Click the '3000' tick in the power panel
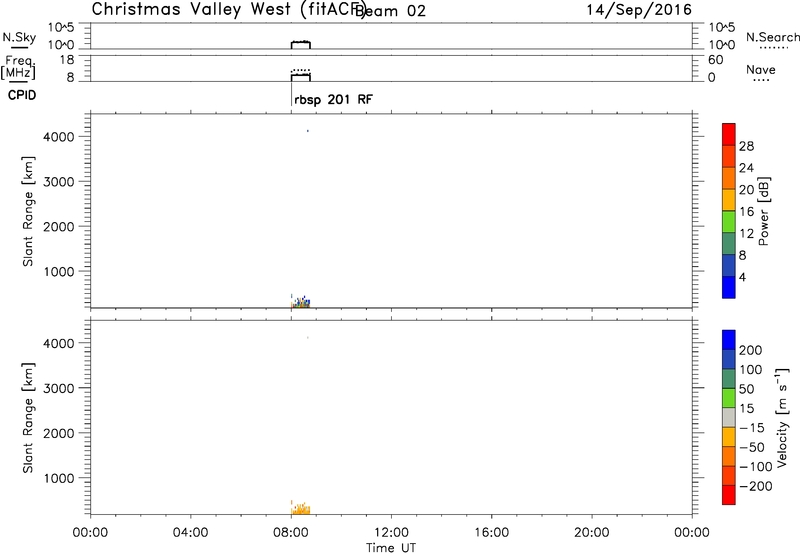This screenshot has height=554, width=800. click(59, 182)
